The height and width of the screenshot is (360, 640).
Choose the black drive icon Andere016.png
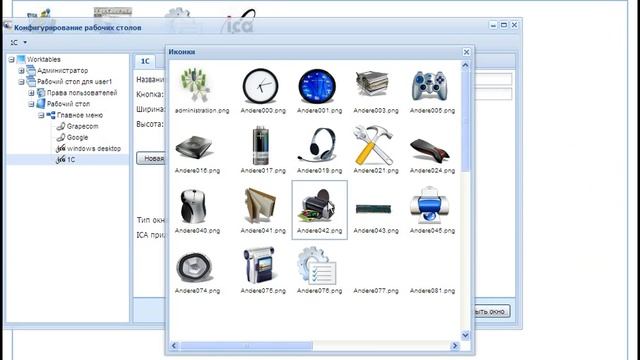(x=194, y=147)
